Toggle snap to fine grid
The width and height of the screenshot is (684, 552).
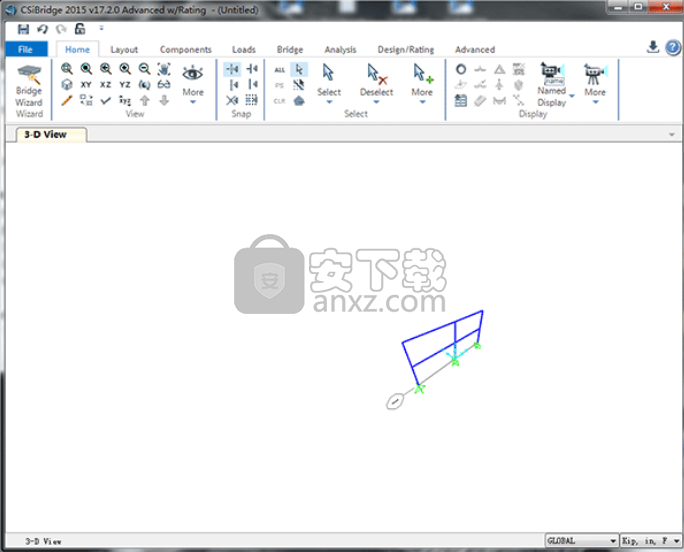click(251, 100)
